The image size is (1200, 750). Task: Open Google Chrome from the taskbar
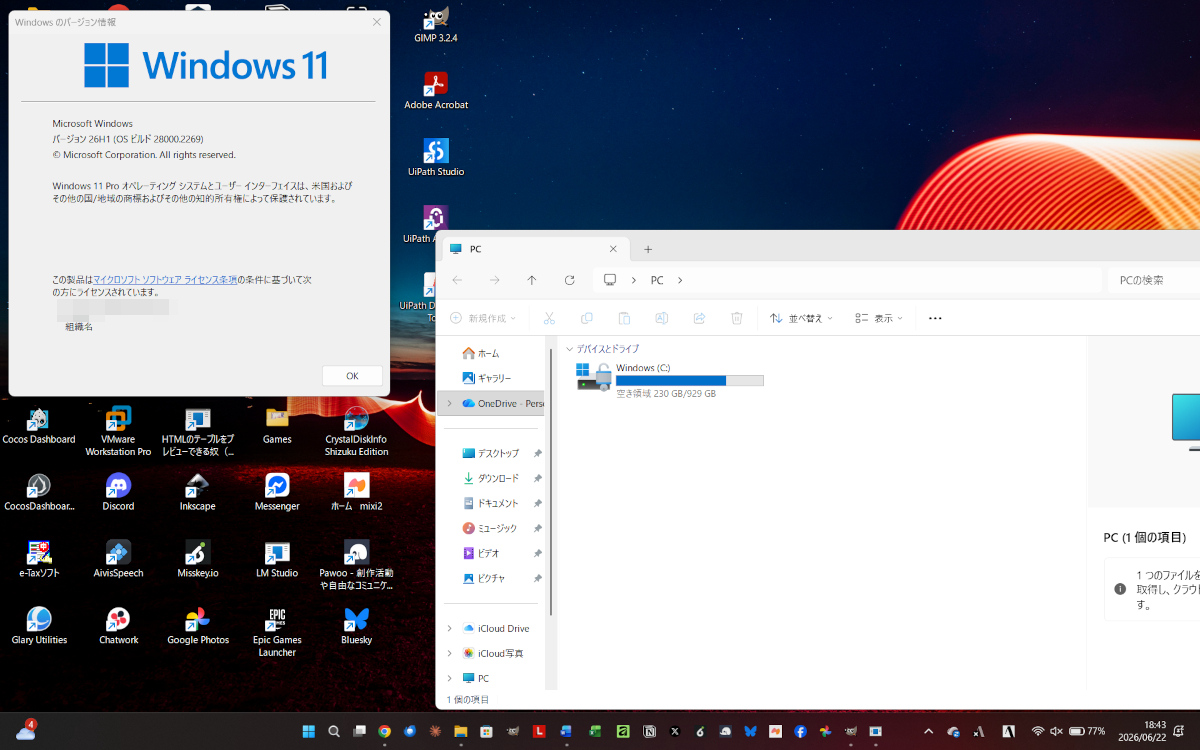[x=384, y=731]
